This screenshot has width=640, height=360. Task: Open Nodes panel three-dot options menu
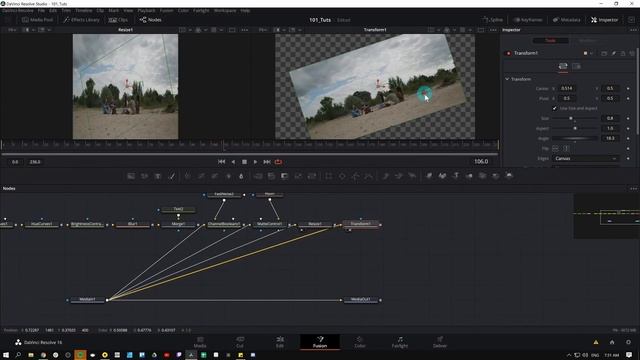633,189
